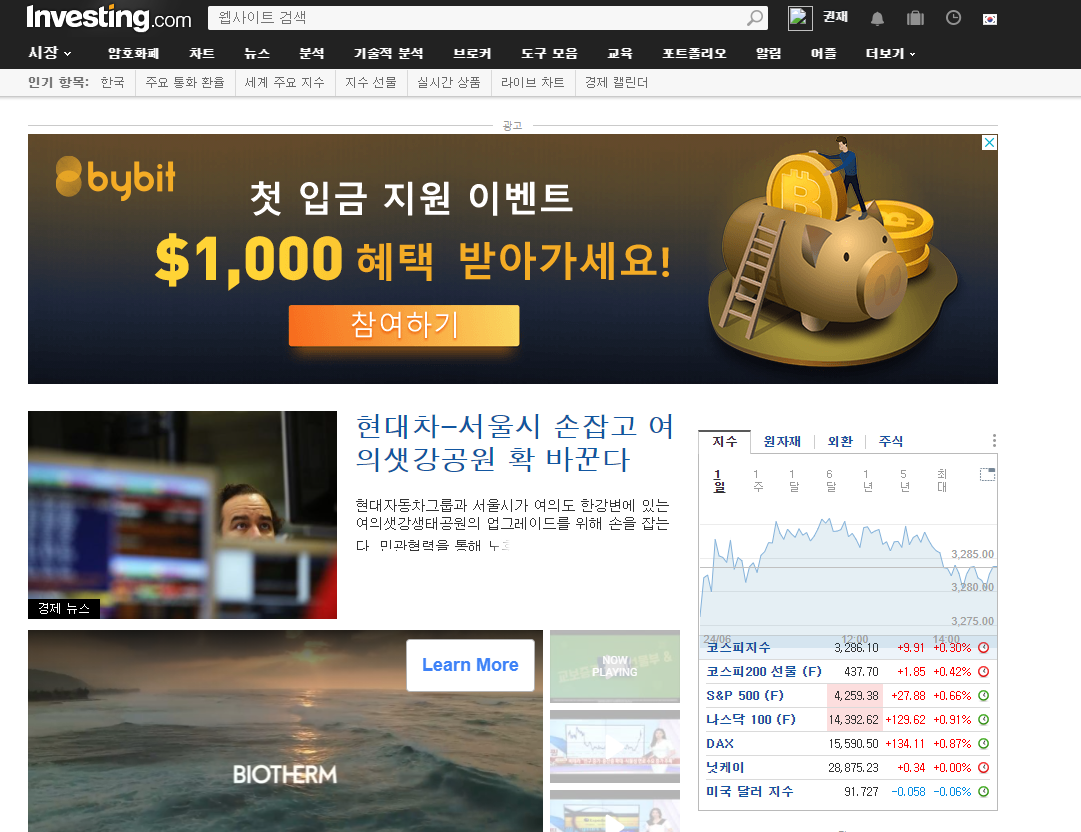Screen dimensions: 1081x832
Task: Click the 참여하기 button in Bybit ad
Action: point(404,325)
